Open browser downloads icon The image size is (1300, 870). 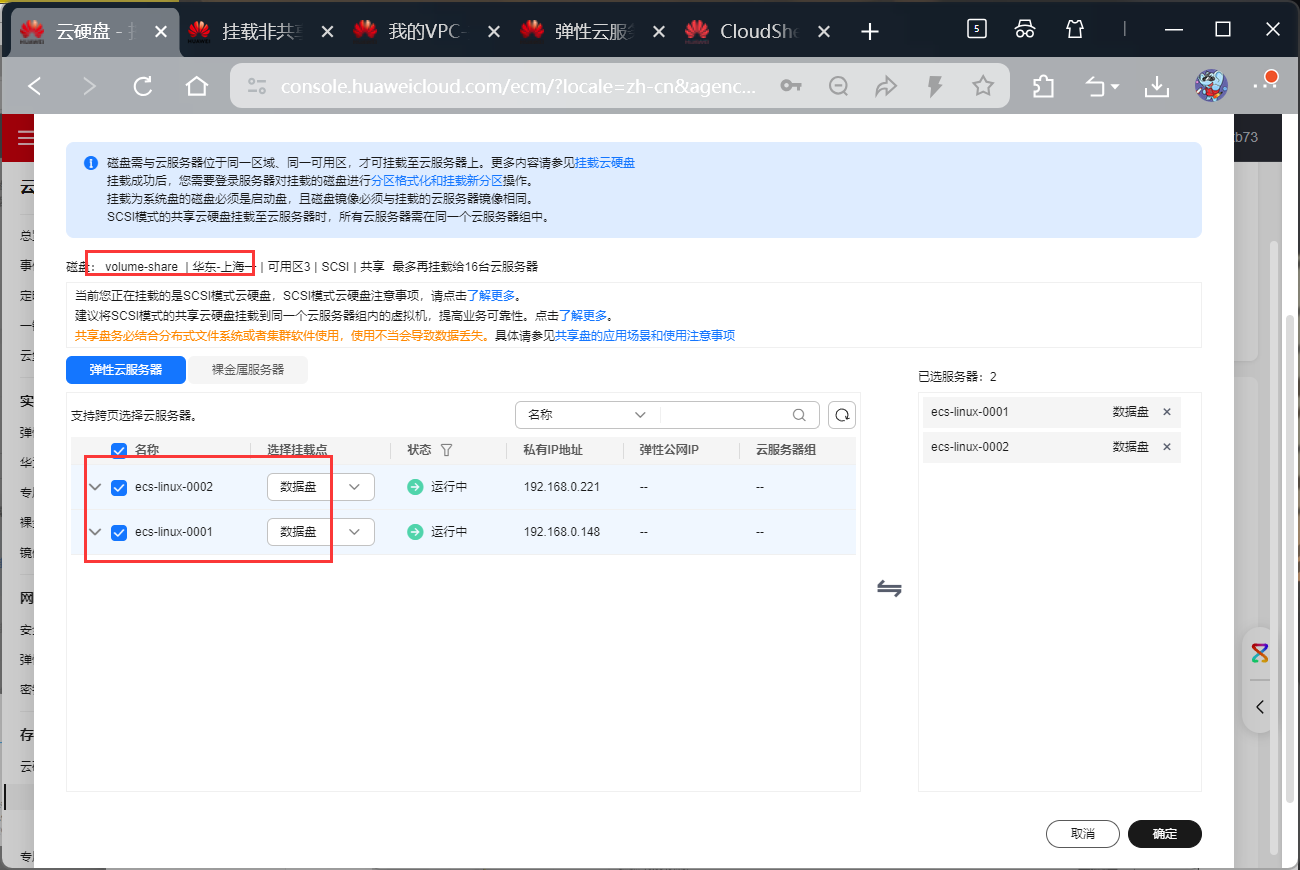(1157, 87)
